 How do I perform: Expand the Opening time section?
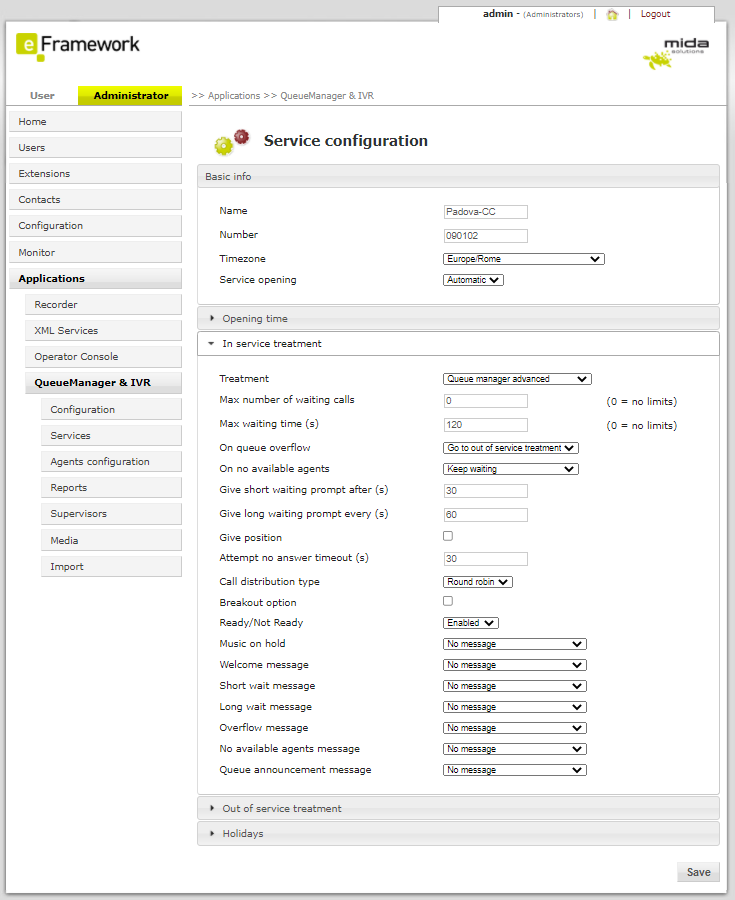[x=458, y=319]
